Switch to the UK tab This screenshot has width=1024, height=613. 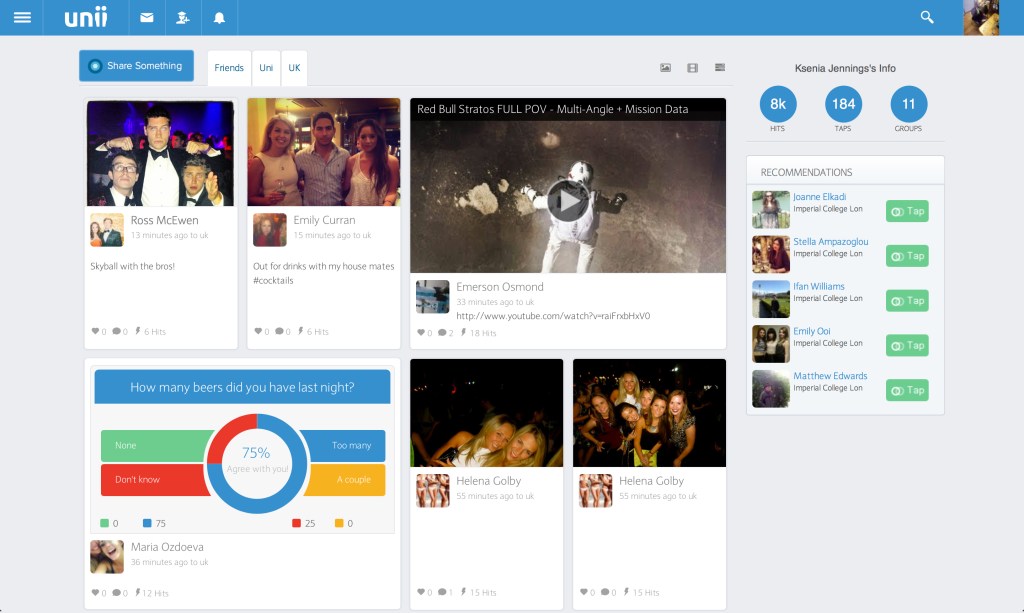295,68
